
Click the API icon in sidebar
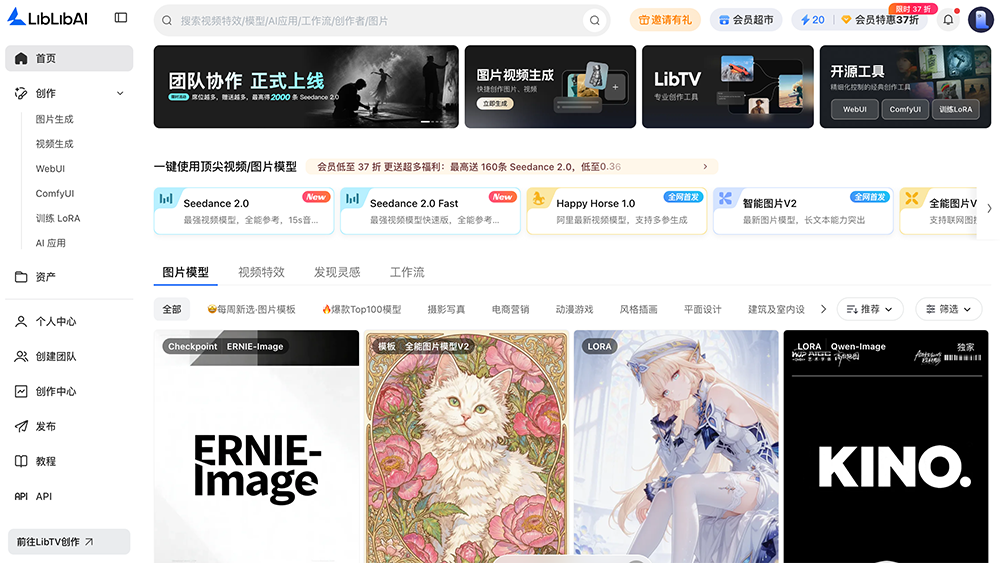21,496
